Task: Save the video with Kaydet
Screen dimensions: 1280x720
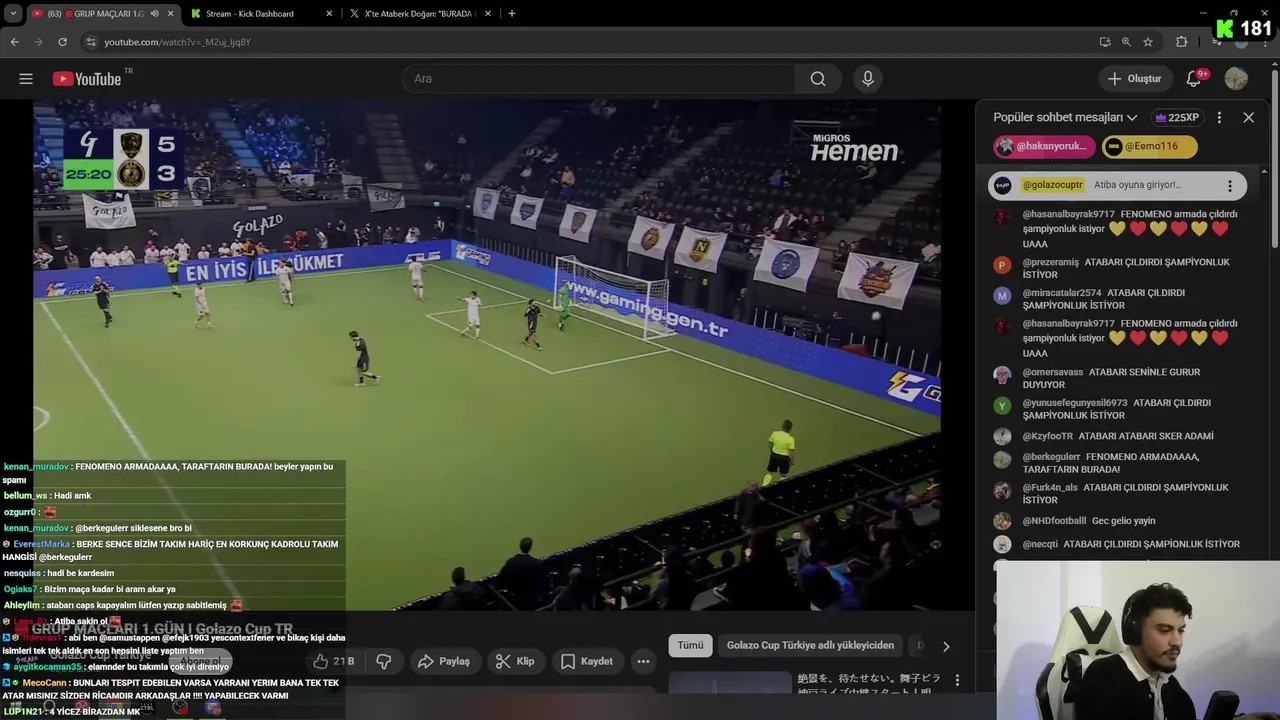Action: coord(587,661)
